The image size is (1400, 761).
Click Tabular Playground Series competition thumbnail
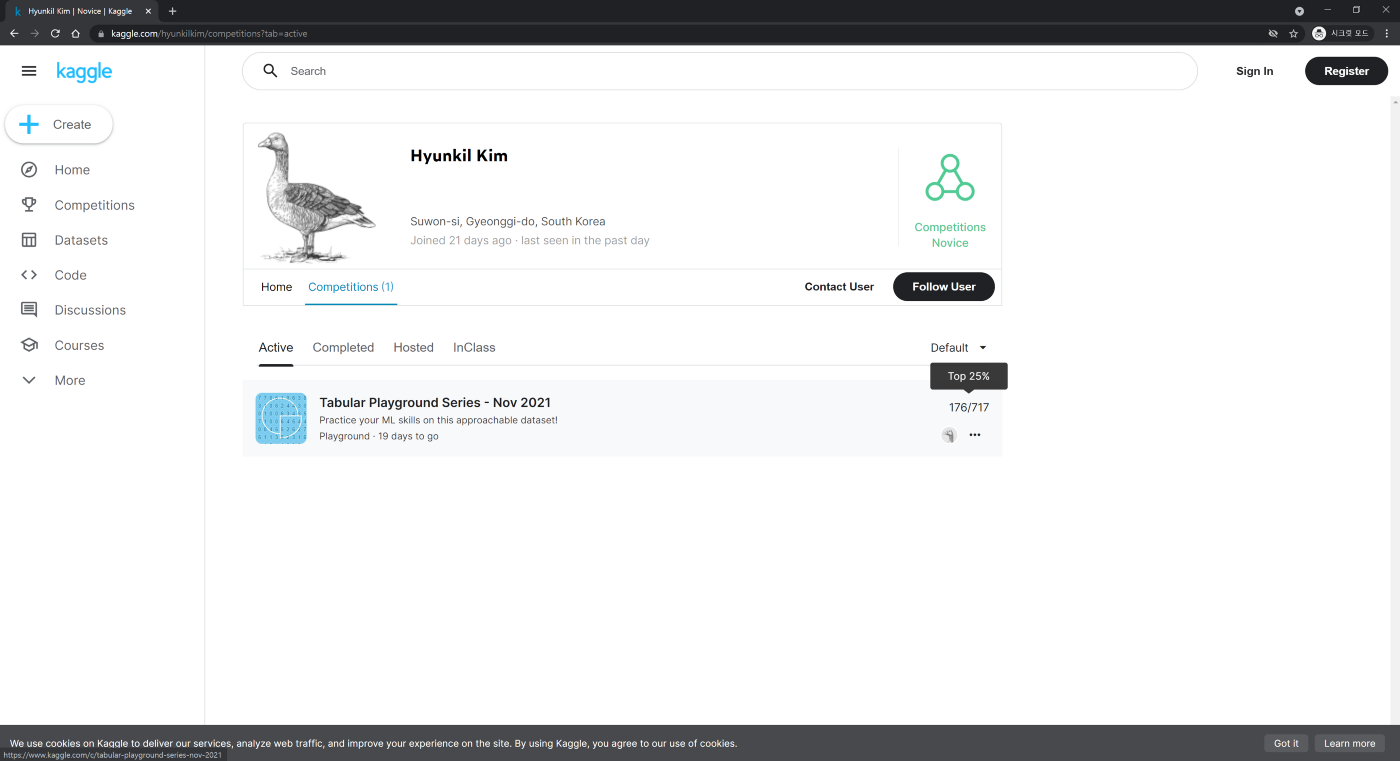tap(281, 418)
